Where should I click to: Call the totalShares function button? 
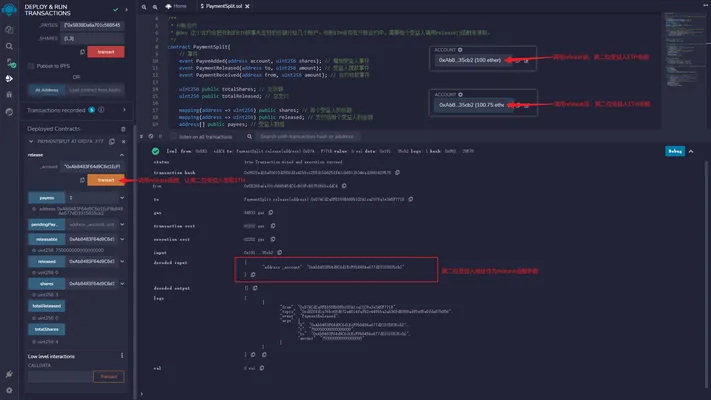tap(47, 329)
